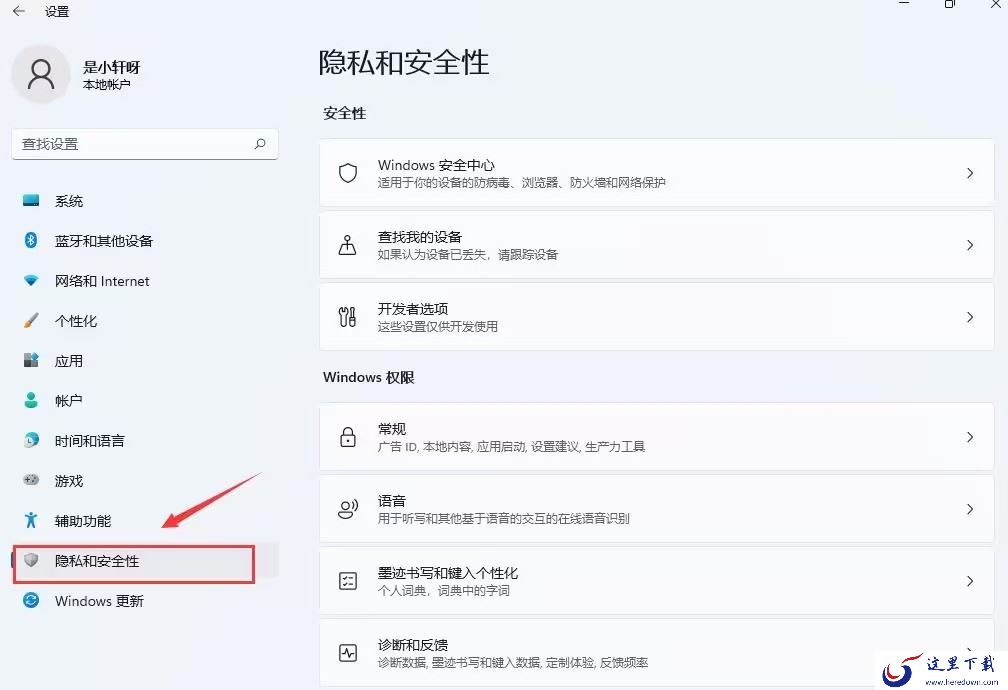The width and height of the screenshot is (1008, 690).
Task: Click the chevron next to 开发者选项
Action: (x=970, y=317)
